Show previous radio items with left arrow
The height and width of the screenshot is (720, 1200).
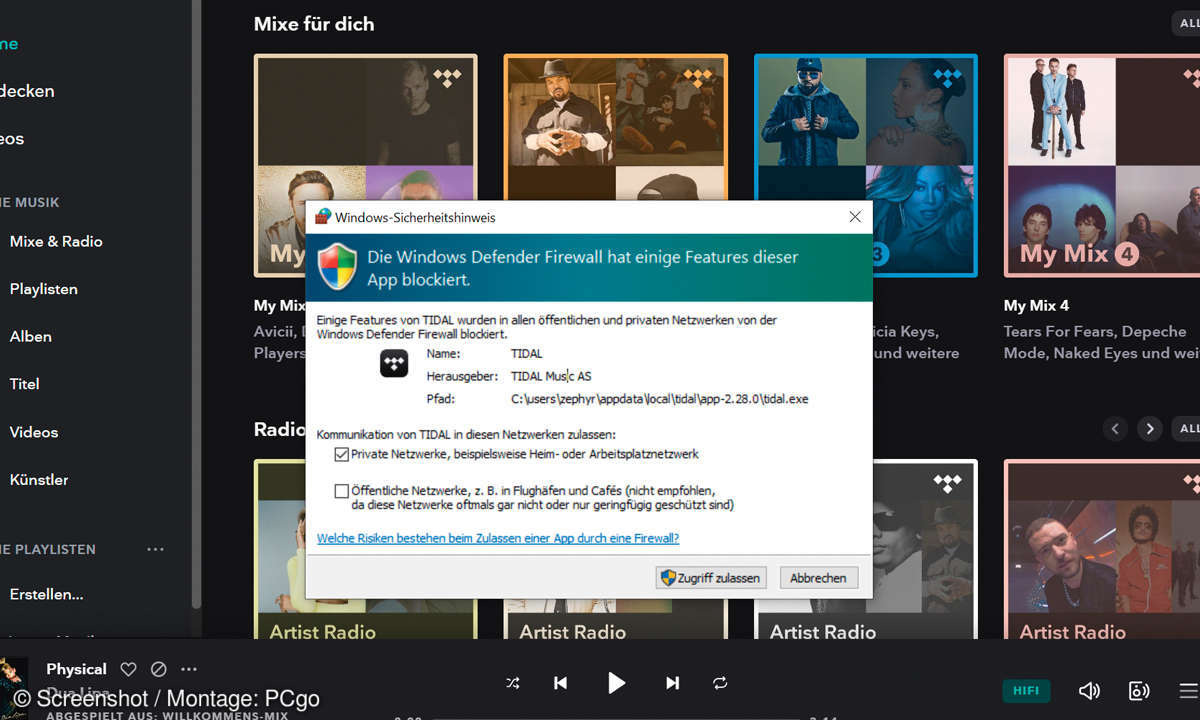[x=1115, y=429]
